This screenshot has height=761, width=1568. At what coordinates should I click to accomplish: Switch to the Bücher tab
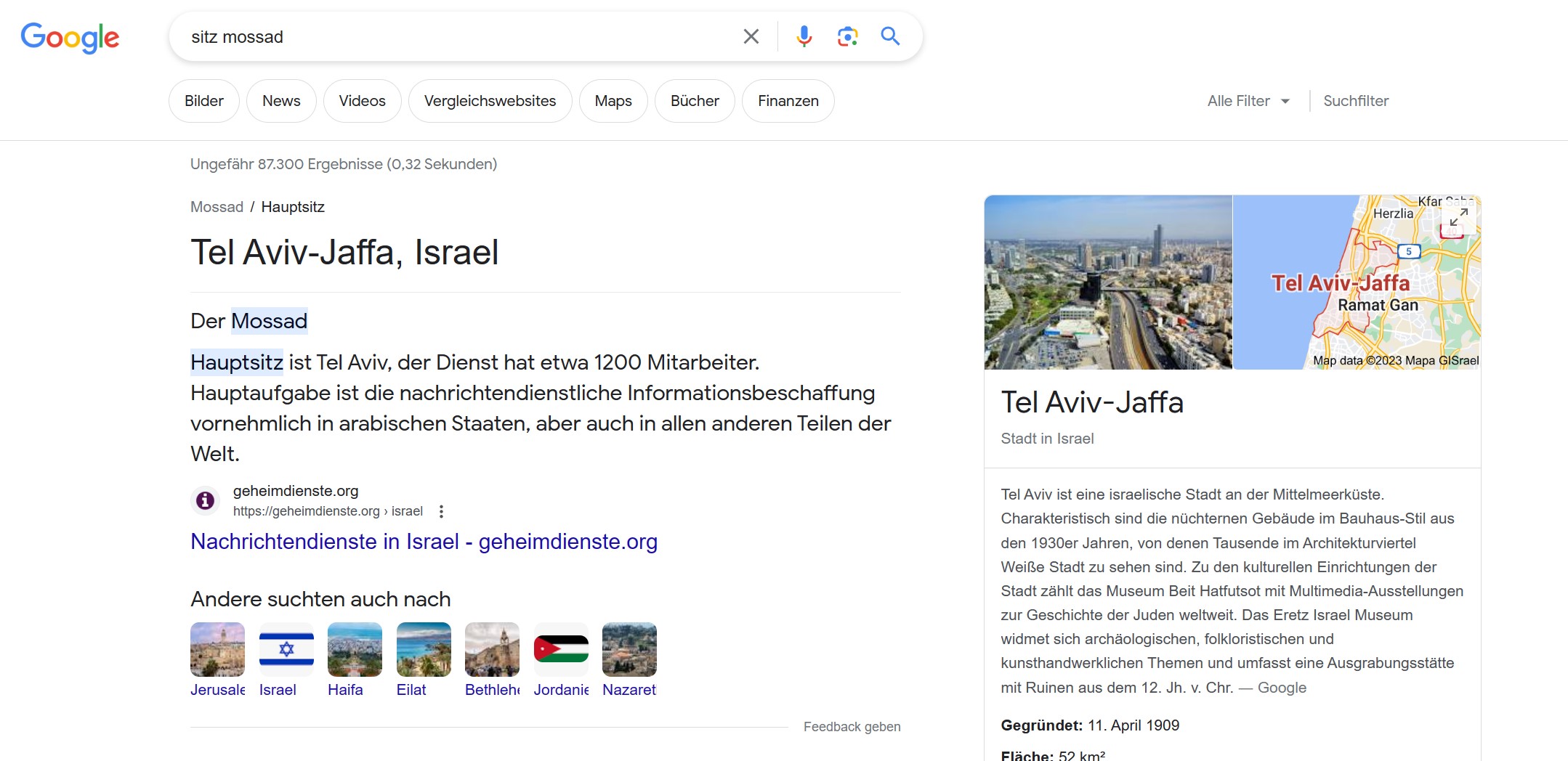click(x=695, y=101)
